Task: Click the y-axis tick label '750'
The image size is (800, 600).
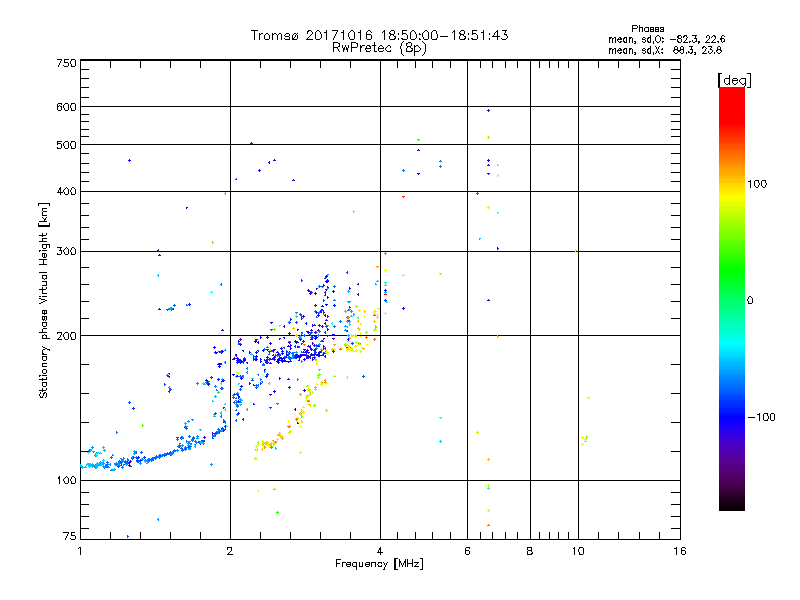Action: click(66, 63)
